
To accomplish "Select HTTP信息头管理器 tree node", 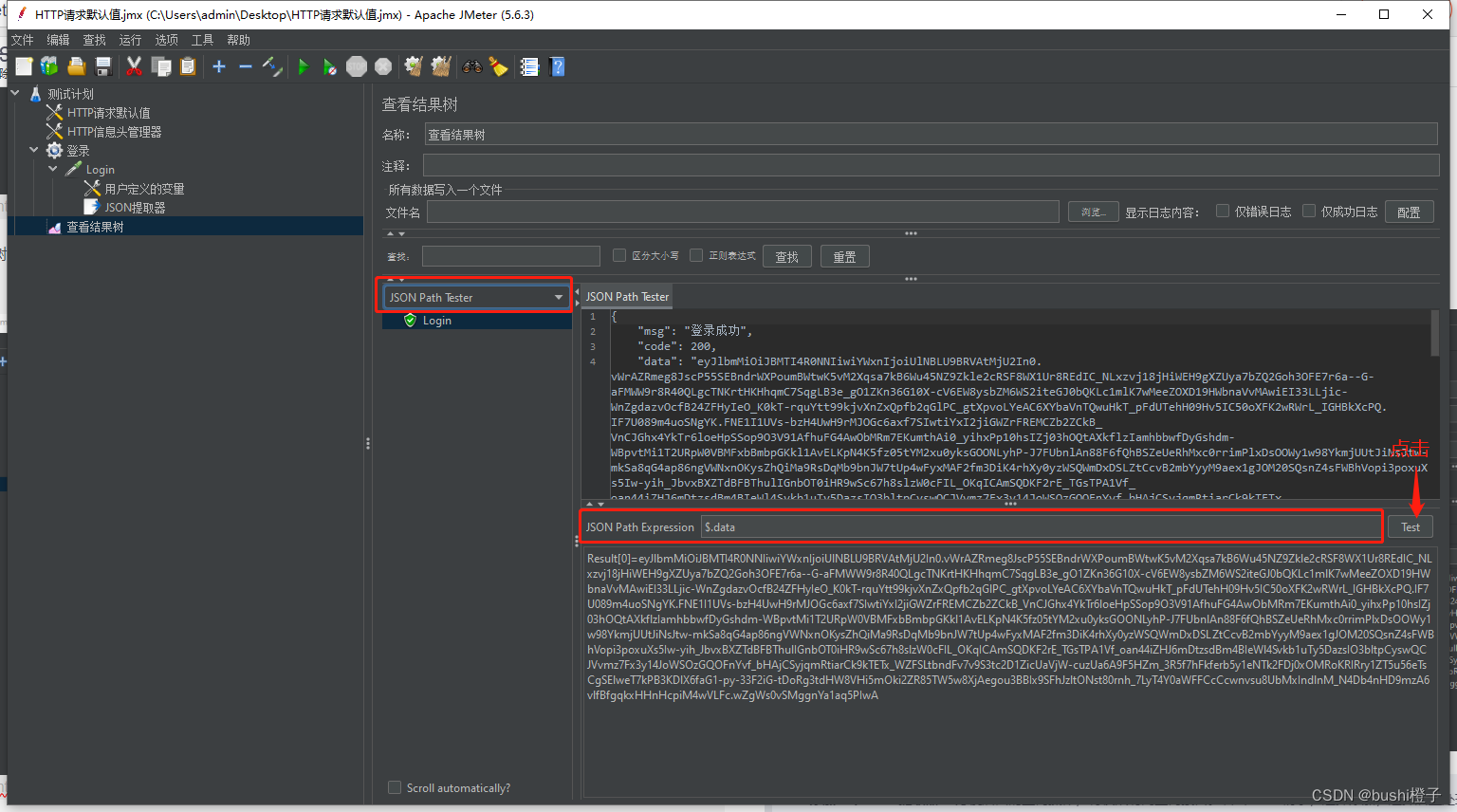I will [x=114, y=132].
